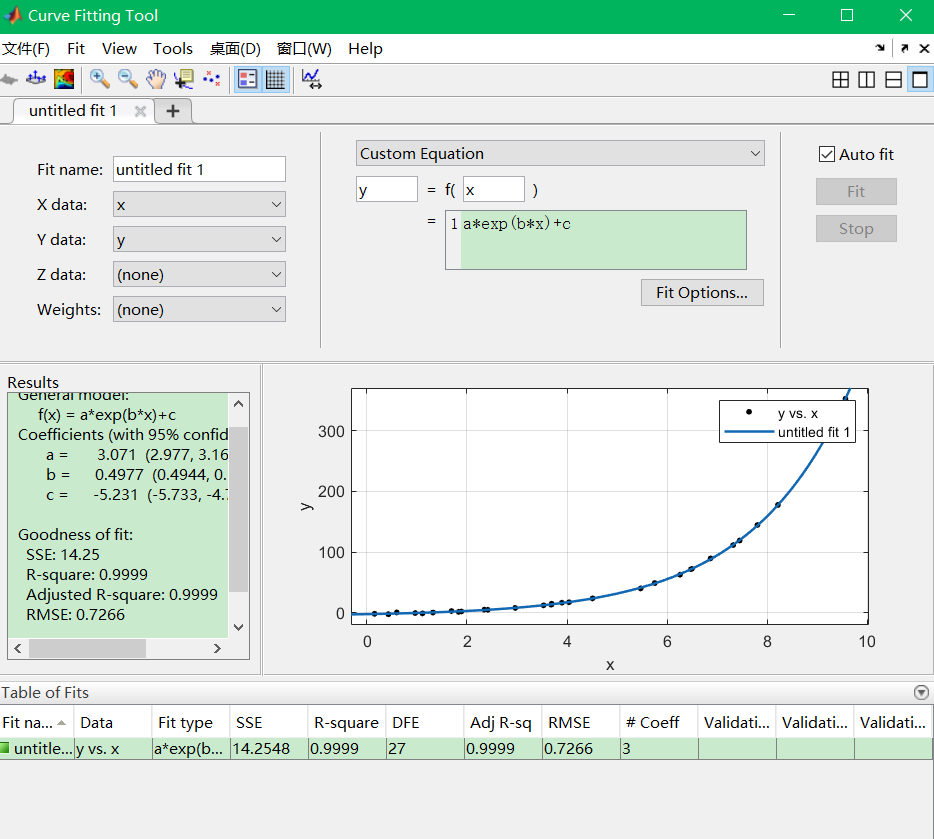Click the Results horizontal scrollbar thumb

click(87, 648)
